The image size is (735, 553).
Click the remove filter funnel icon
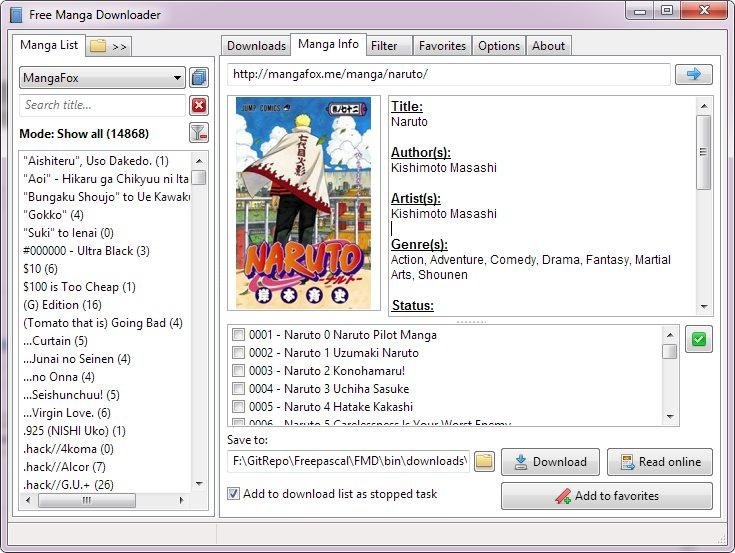coord(199,133)
